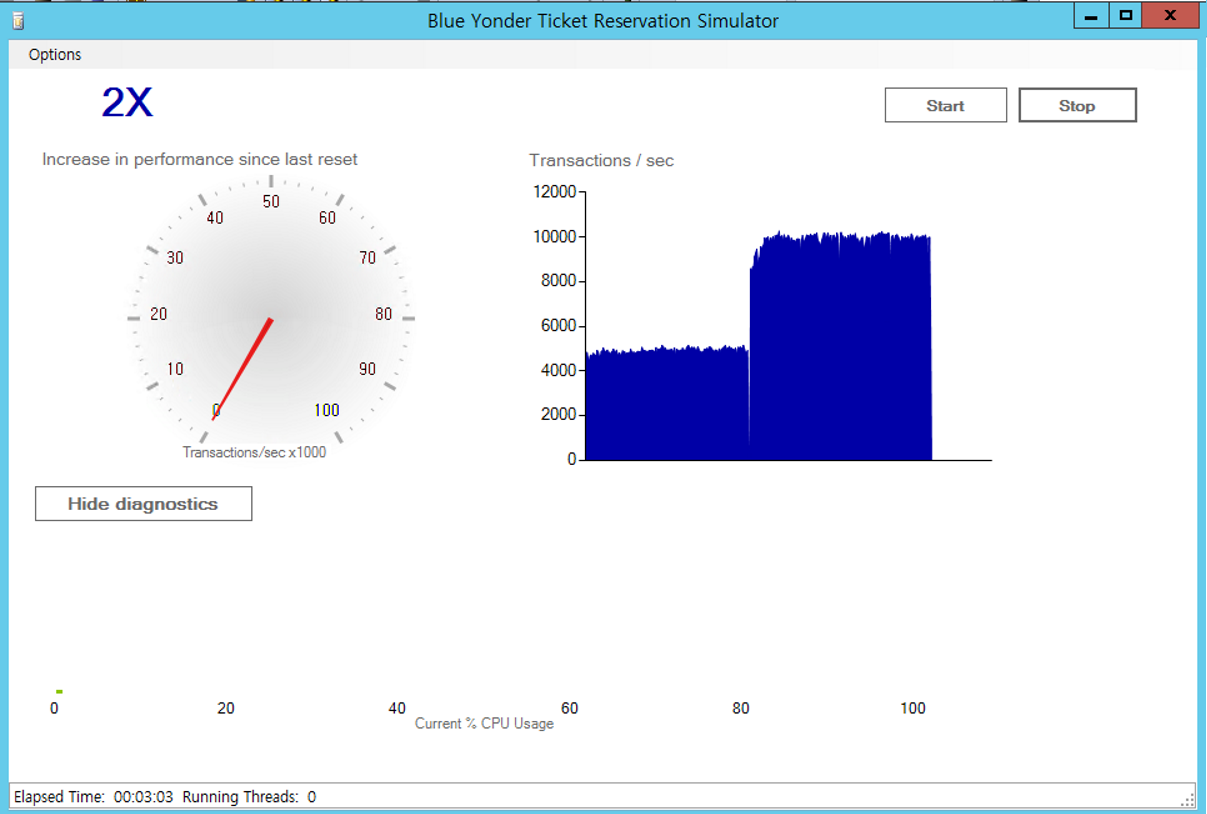This screenshot has width=1207, height=814.
Task: Maximize the simulator window
Action: [x=1126, y=16]
